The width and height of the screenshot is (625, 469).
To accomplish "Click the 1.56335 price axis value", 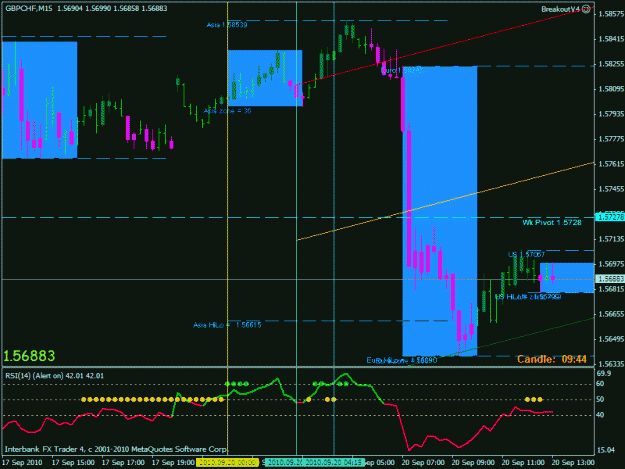I will 611,364.
